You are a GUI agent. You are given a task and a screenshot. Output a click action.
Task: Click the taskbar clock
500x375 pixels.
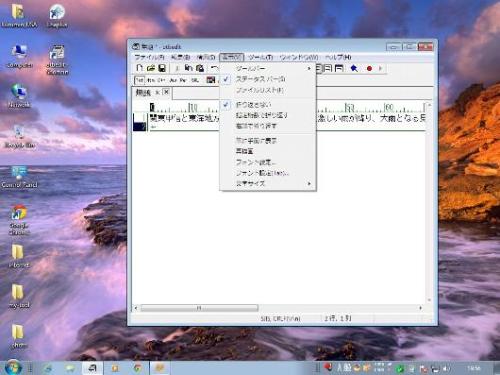coord(474,368)
